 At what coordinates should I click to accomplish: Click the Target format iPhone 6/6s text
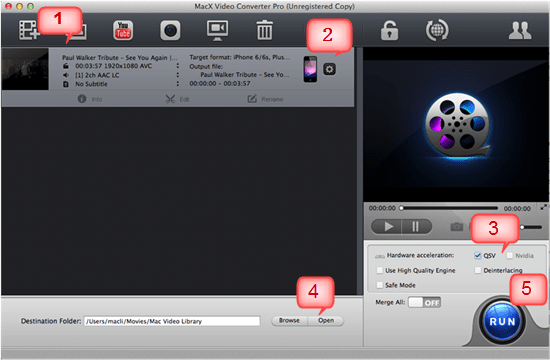(240, 57)
